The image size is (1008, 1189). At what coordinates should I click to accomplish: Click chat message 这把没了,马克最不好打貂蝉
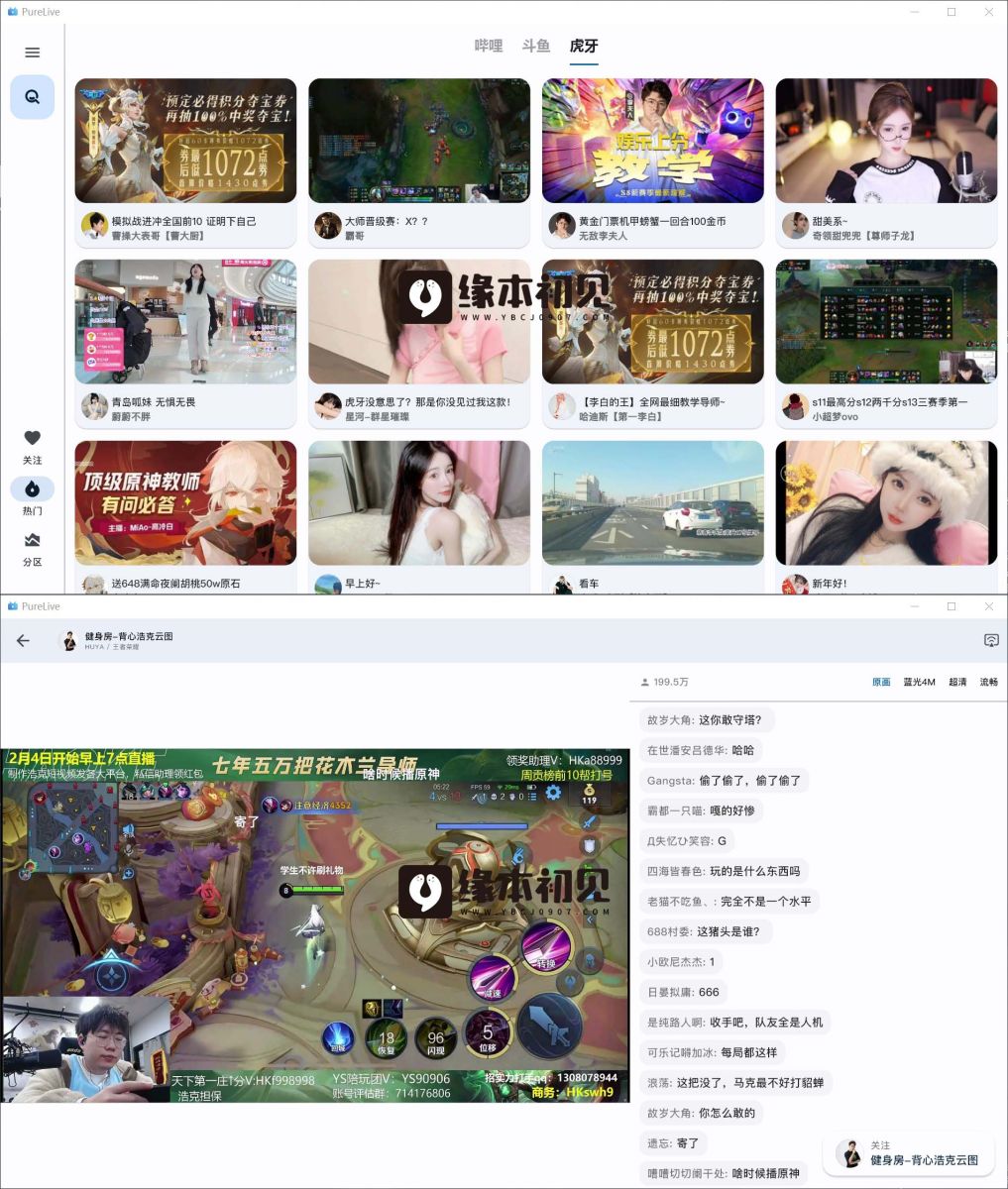[x=735, y=1083]
